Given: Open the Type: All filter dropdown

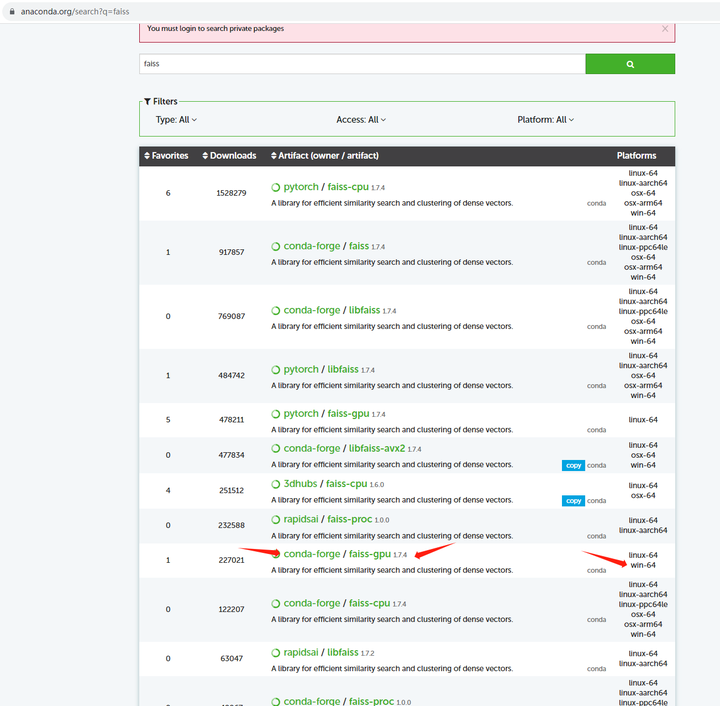Looking at the screenshot, I should point(176,120).
